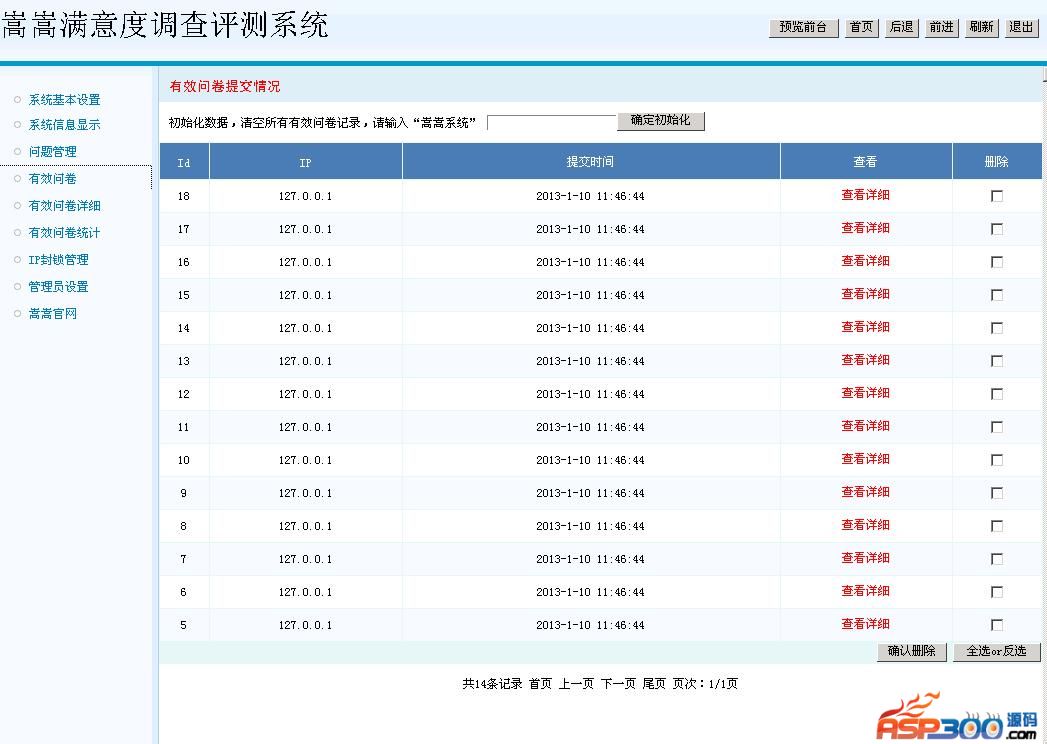The image size is (1047, 744).
Task: Click the 退出 button
Action: pyautogui.click(x=1021, y=27)
